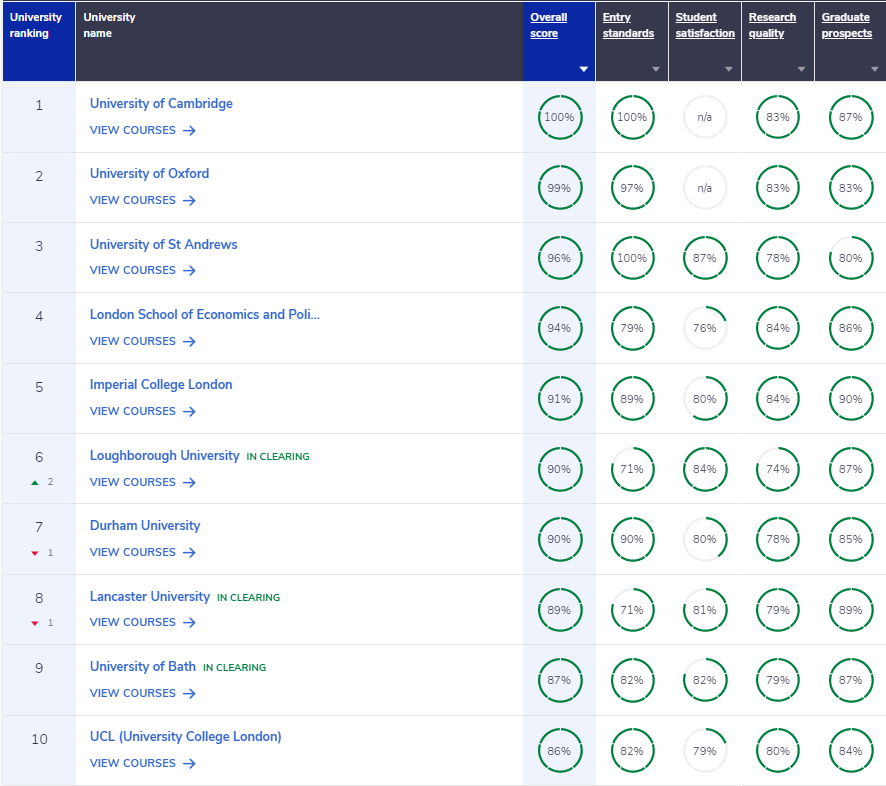Screen dimensions: 886x786
Task: Open University of St Andrews link
Action: (x=163, y=244)
